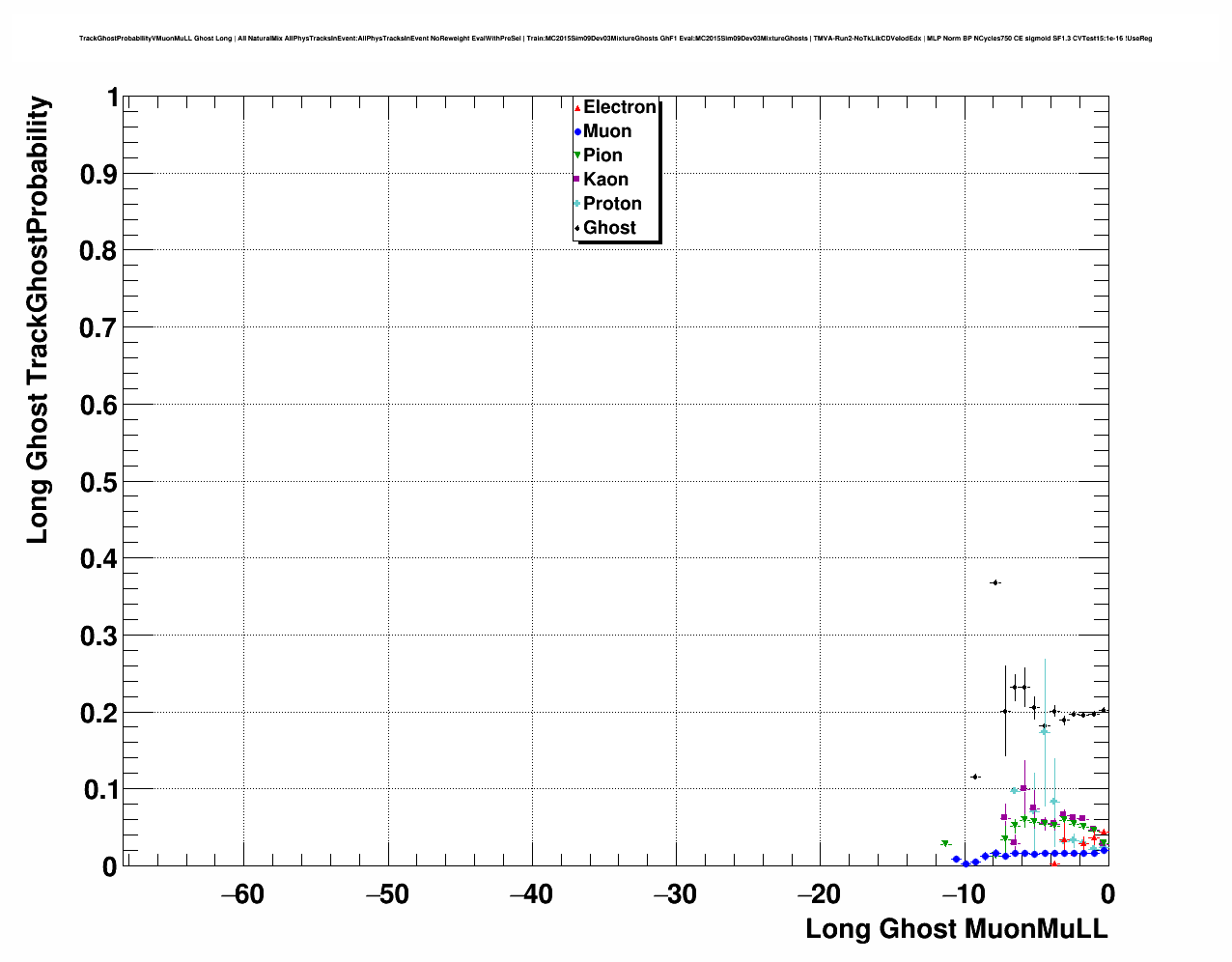Screen dimensions: 1232x962
Task: Click the −30 tick label on x-axis
Action: [x=675, y=894]
